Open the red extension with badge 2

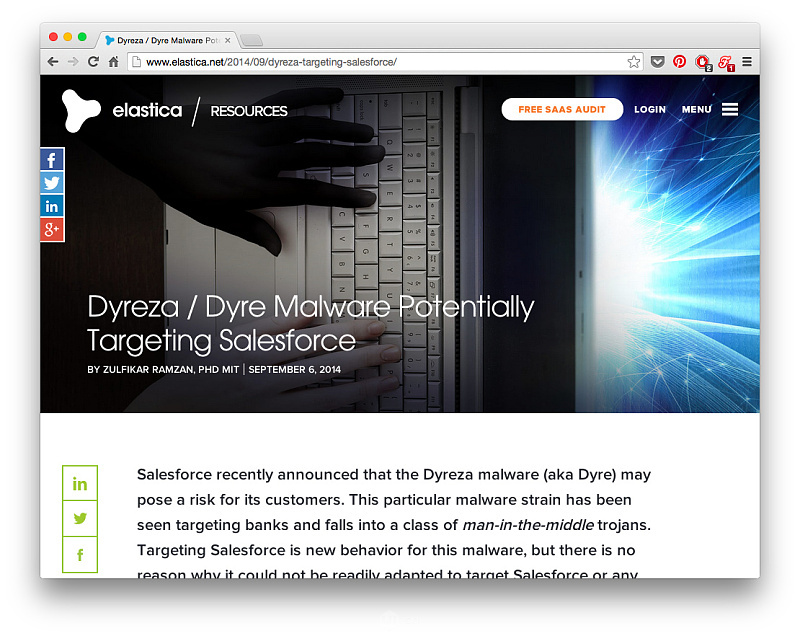click(703, 62)
